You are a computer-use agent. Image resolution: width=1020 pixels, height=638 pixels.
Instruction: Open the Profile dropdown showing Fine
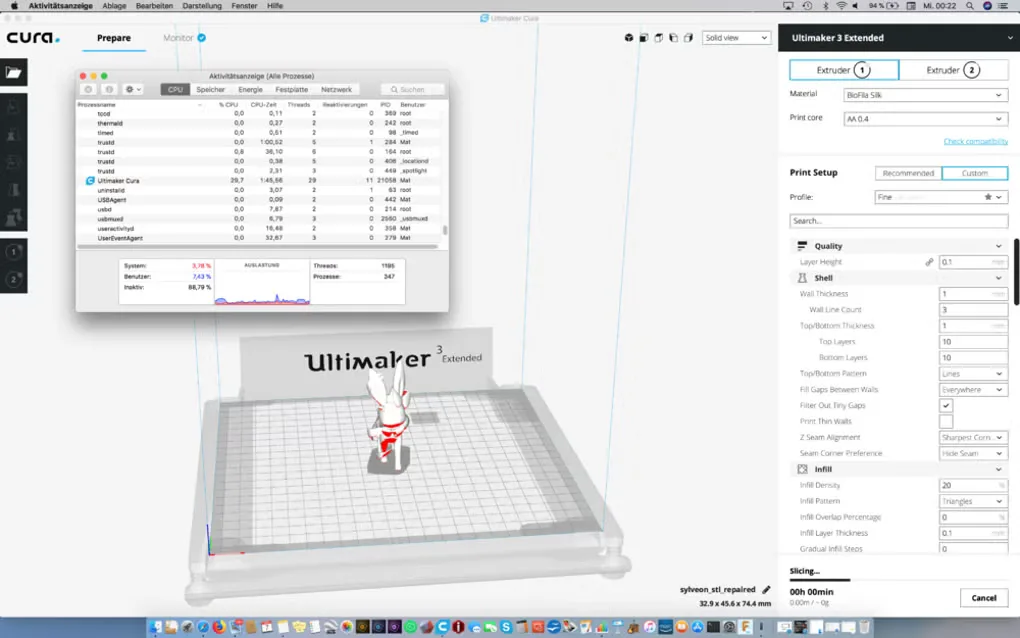[941, 197]
